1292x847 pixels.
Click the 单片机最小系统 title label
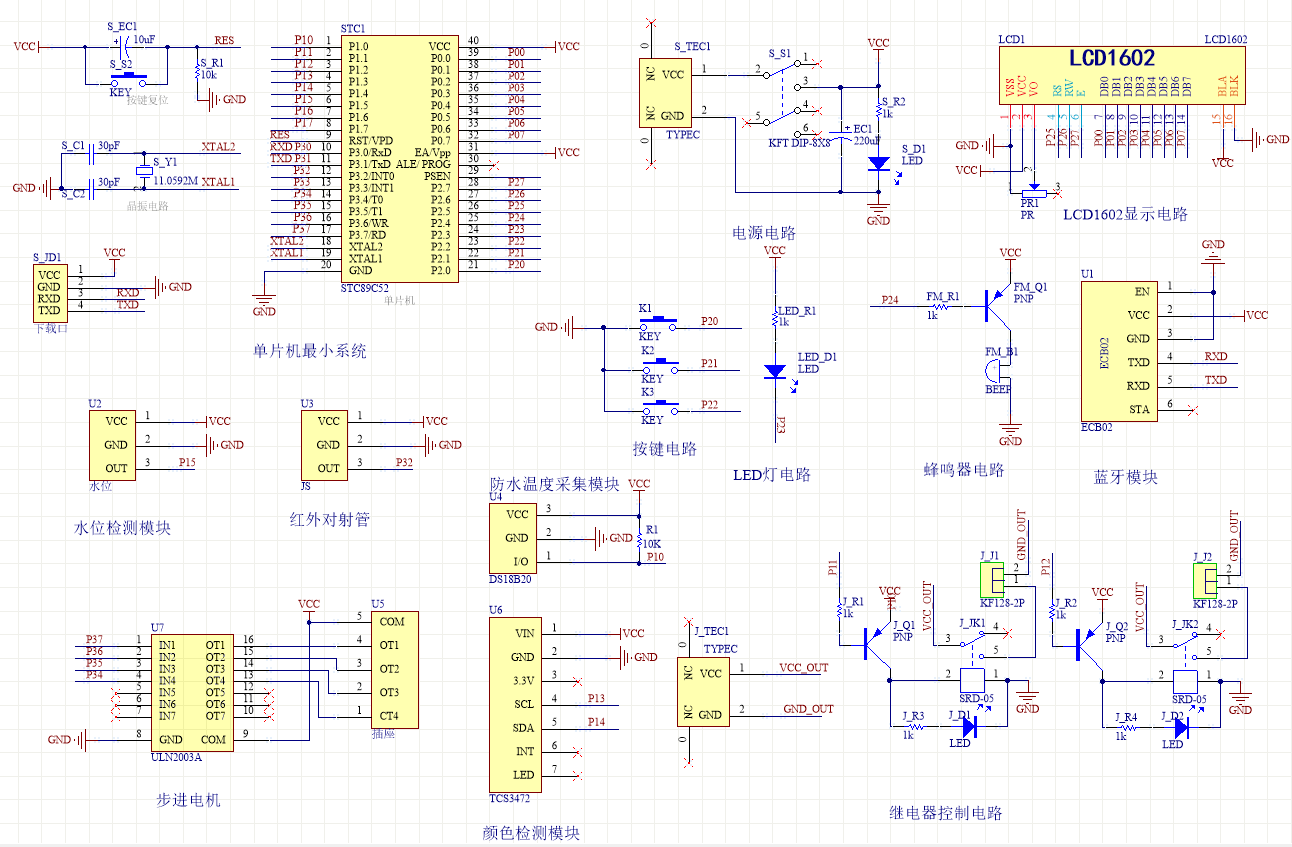310,351
